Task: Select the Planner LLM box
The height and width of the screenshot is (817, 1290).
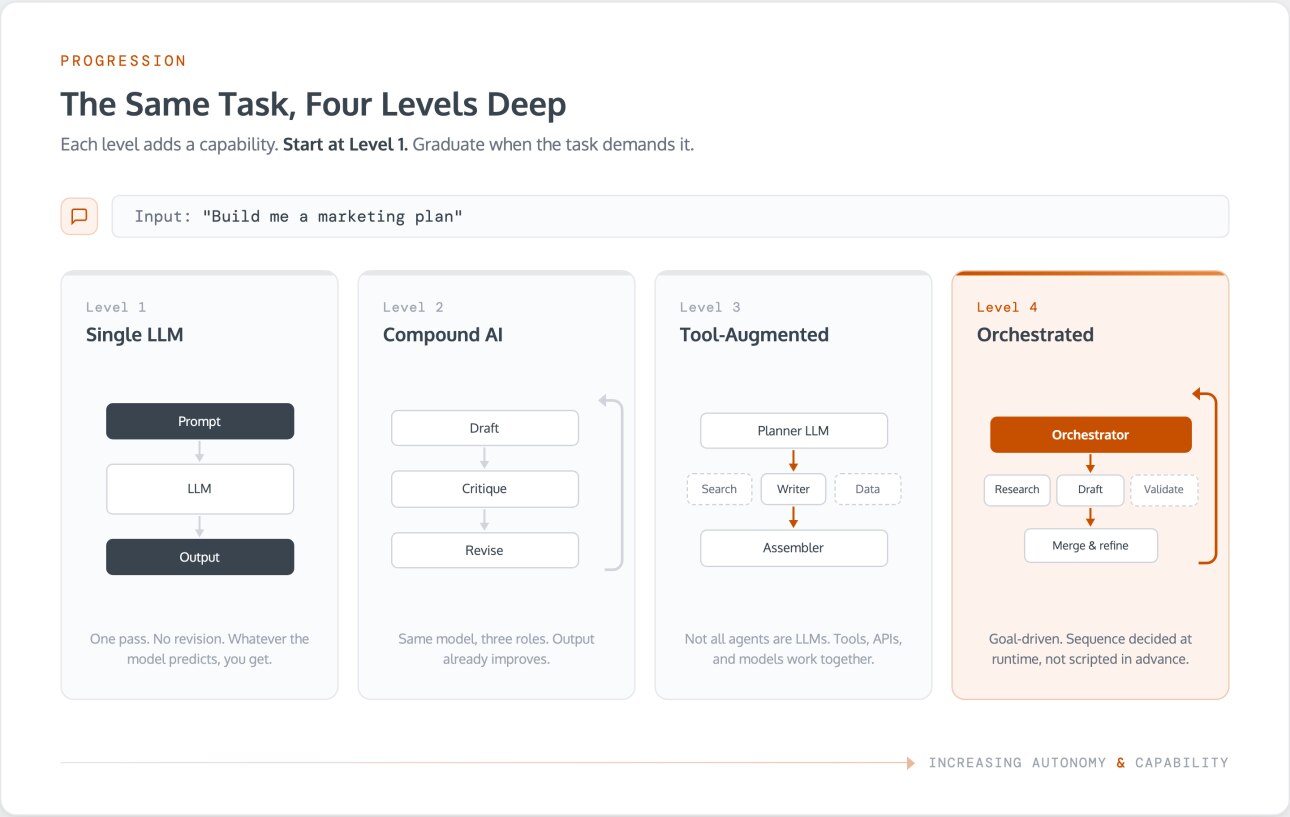Action: coord(794,431)
